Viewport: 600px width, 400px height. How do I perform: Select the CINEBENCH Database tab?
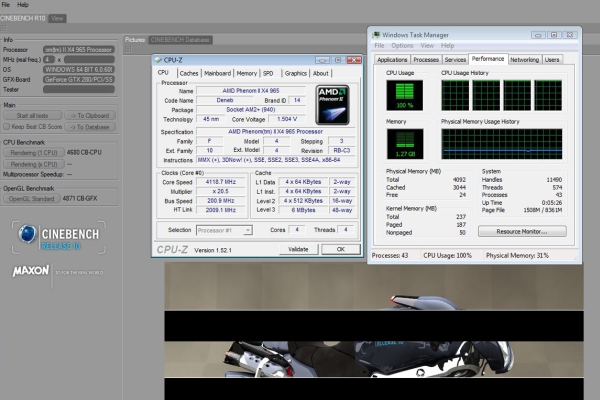click(x=179, y=40)
